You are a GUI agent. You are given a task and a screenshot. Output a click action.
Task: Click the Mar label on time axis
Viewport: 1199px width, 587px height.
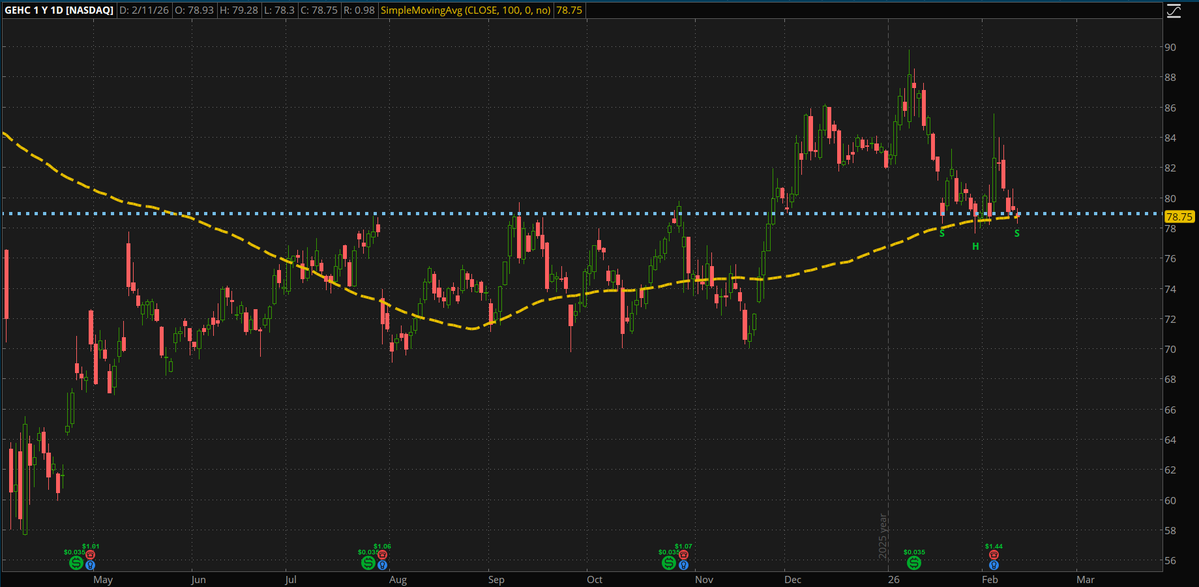(x=1085, y=579)
